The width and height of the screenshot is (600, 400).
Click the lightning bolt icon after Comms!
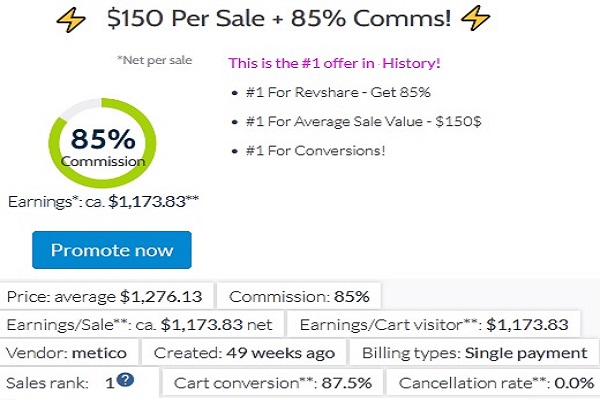[x=475, y=18]
